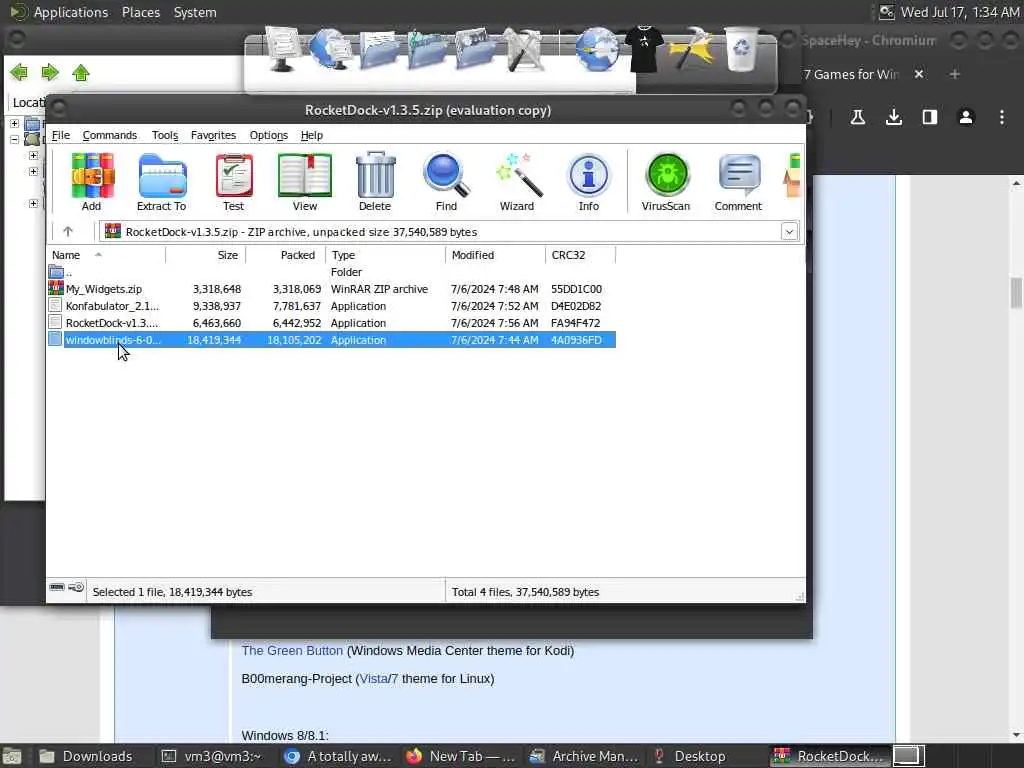Switch to vm3@vm3 terminal in taskbar

tap(212, 756)
